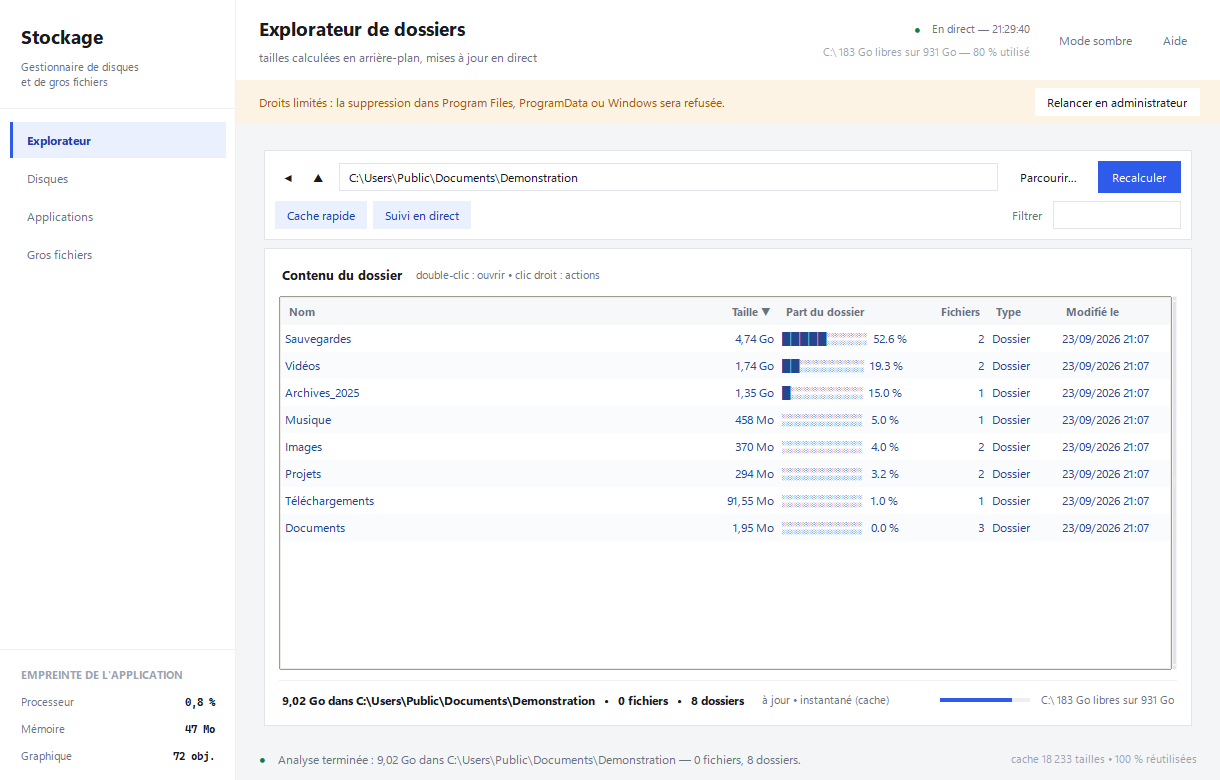The width and height of the screenshot is (1220, 780).
Task: Click the 458 Mo size value
Action: pyautogui.click(x=756, y=420)
